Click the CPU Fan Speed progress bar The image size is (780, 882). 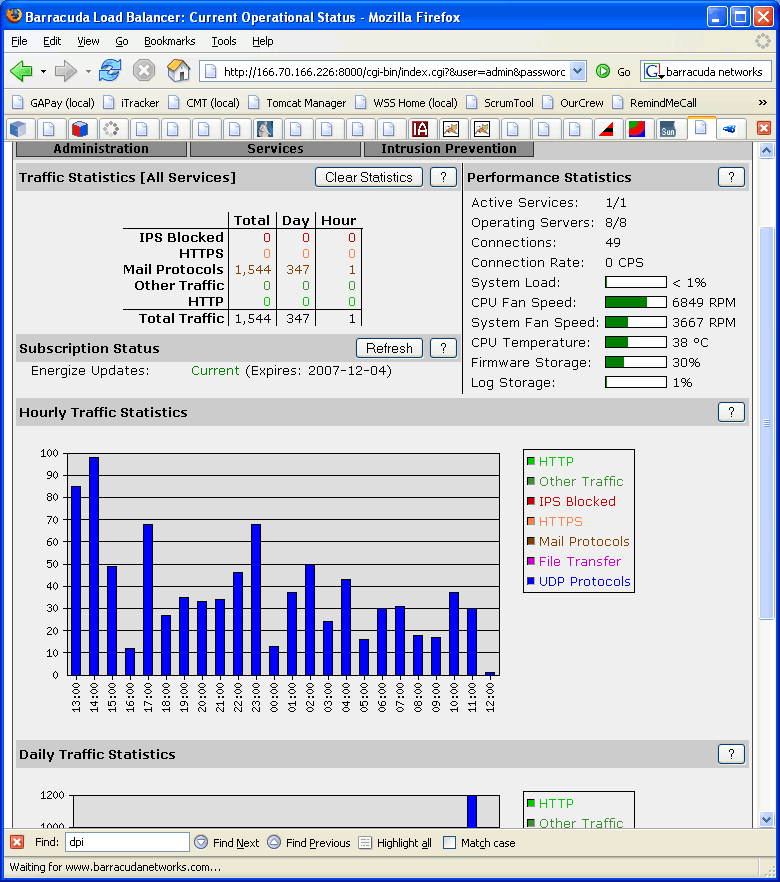(635, 302)
